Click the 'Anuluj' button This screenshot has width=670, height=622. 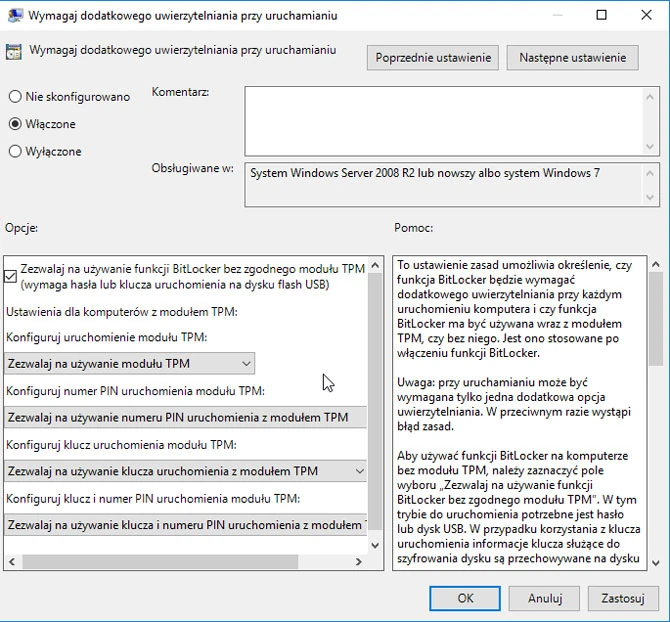pyautogui.click(x=544, y=598)
